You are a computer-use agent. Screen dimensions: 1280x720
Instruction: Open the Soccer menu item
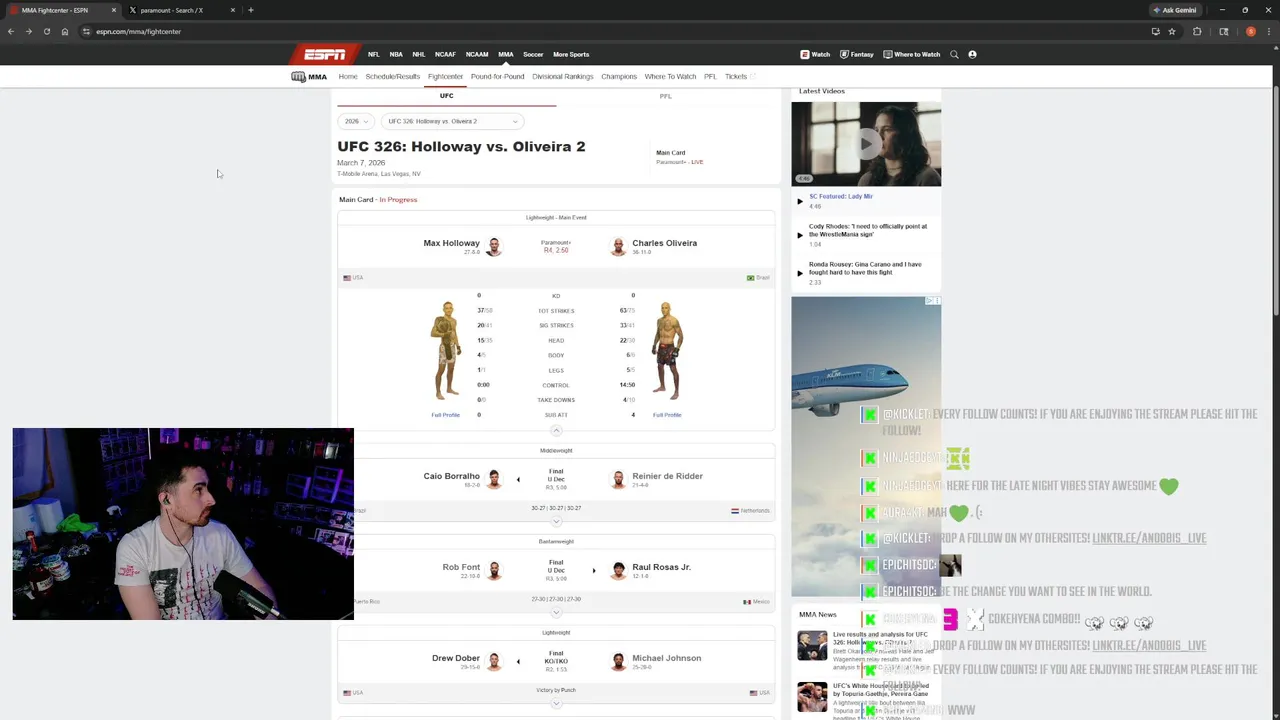pos(533,54)
